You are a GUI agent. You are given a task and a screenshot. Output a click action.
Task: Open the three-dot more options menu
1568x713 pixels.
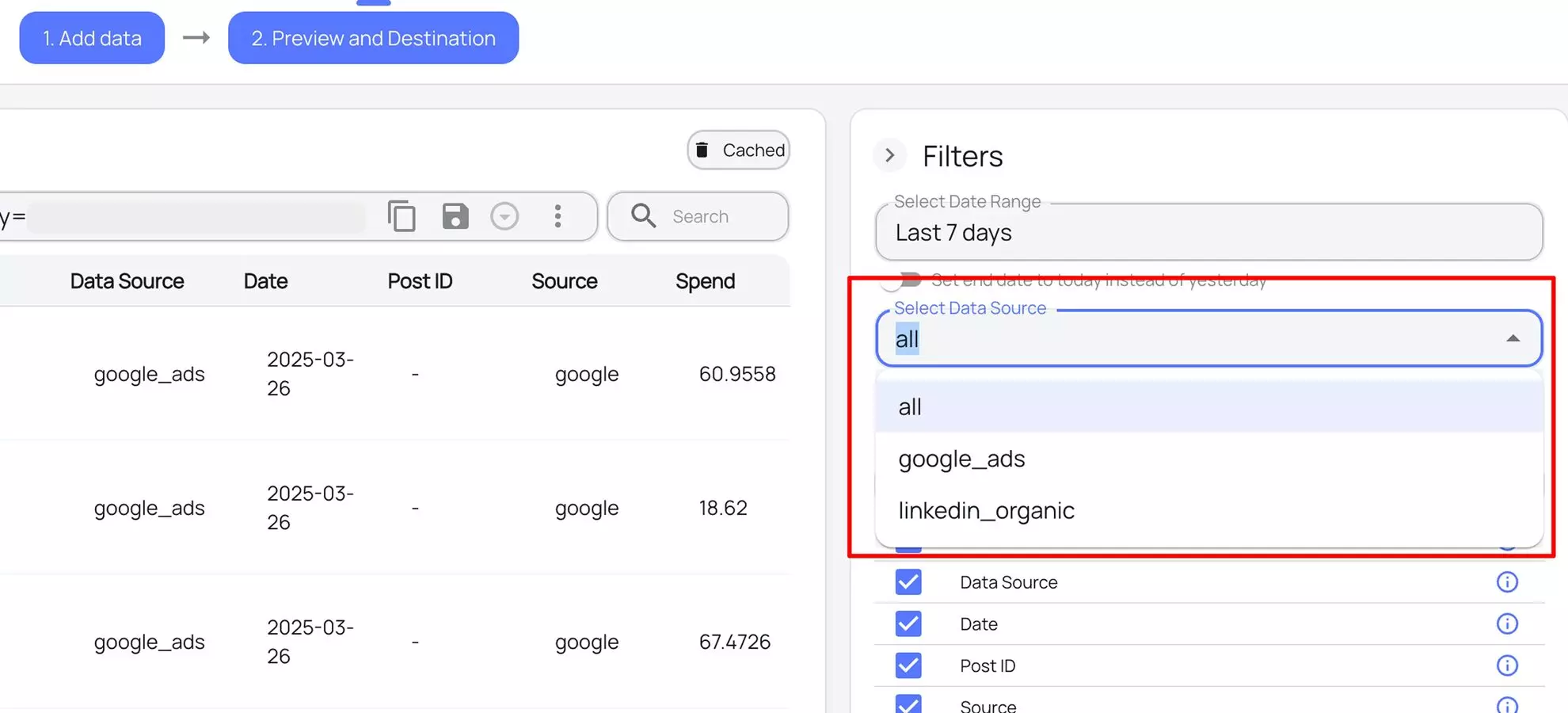click(558, 216)
